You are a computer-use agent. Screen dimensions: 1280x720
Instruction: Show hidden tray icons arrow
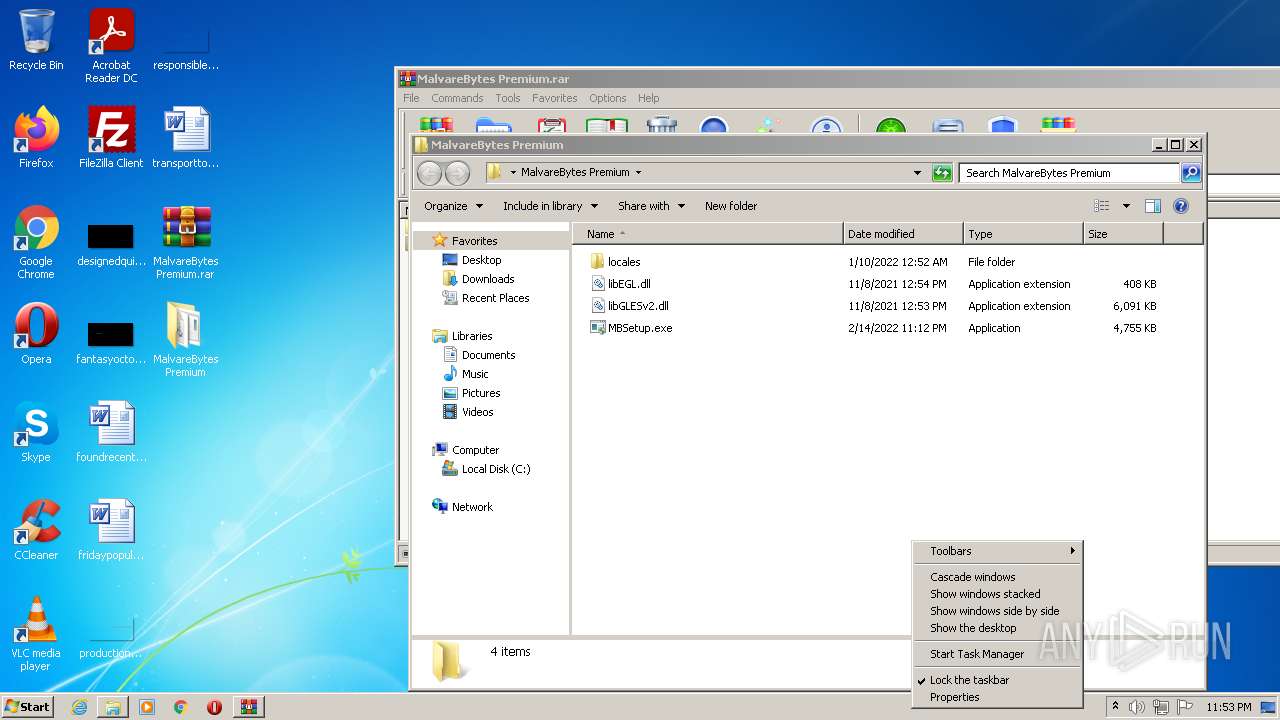click(1115, 707)
